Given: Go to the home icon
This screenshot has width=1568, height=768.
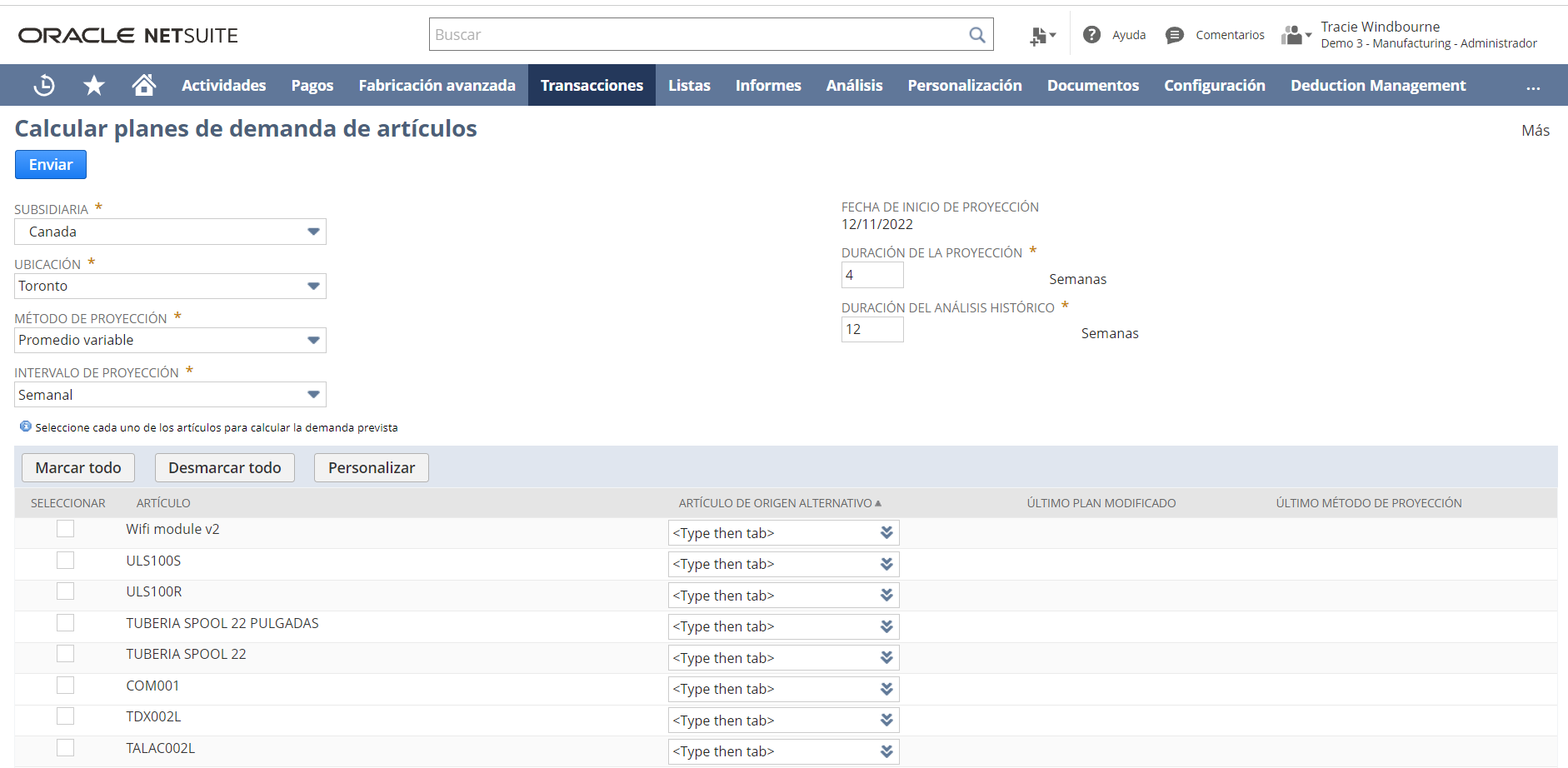Looking at the screenshot, I should [143, 84].
